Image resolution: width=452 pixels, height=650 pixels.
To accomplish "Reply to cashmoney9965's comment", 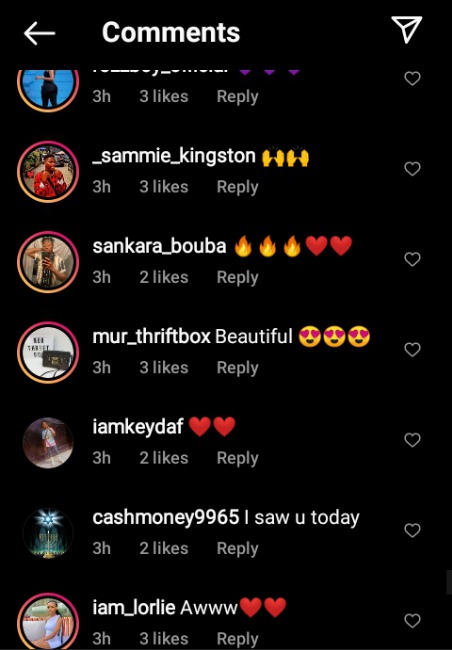I will (237, 549).
